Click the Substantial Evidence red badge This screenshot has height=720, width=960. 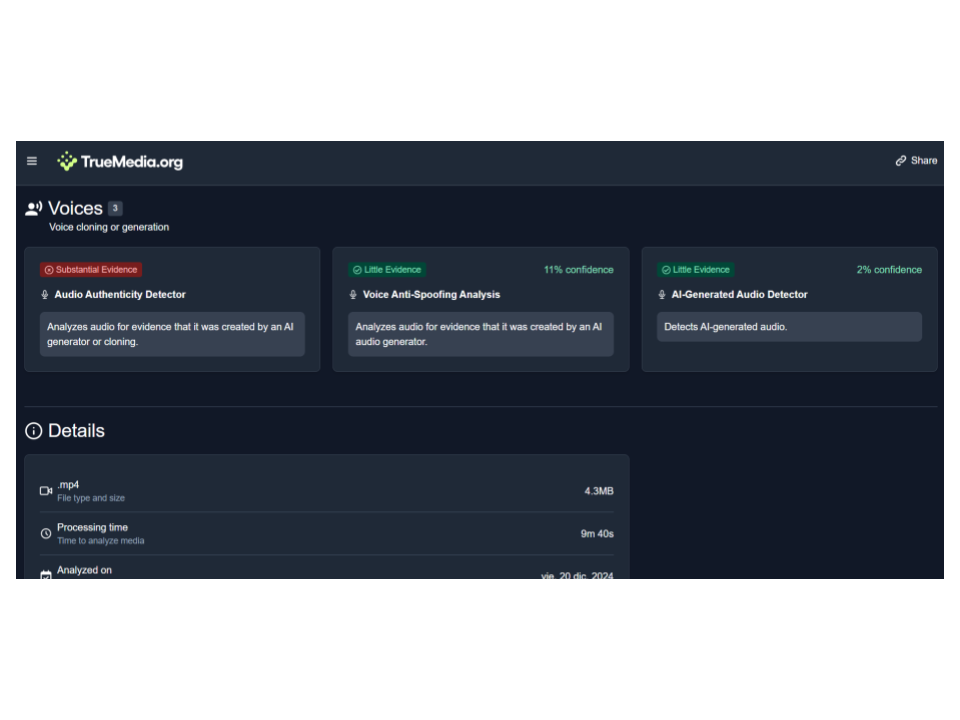(x=91, y=270)
